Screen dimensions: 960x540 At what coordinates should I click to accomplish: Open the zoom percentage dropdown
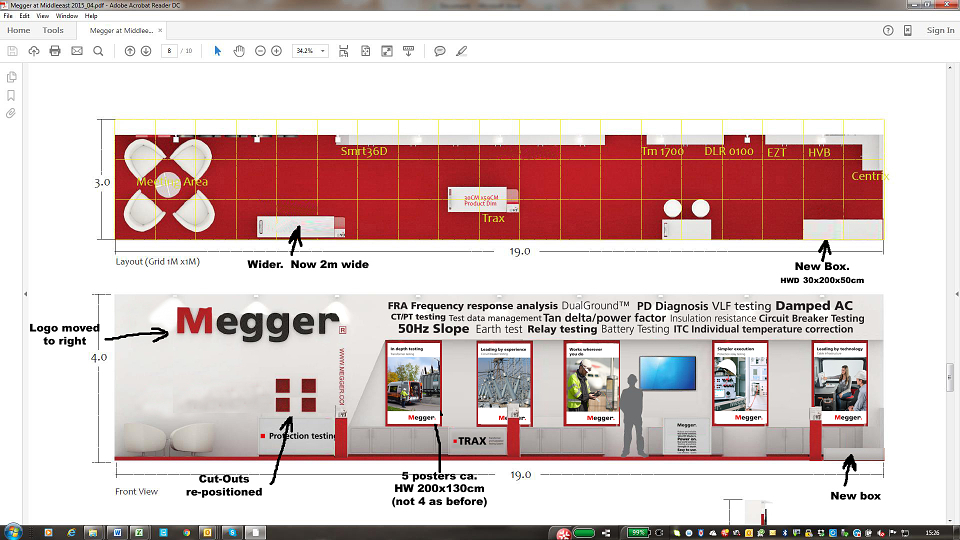point(310,51)
